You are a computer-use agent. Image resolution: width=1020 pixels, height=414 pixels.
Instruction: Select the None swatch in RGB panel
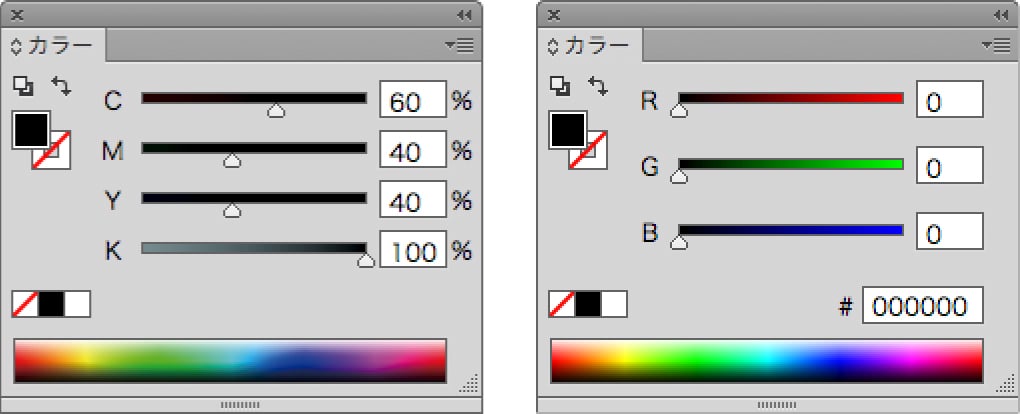tap(562, 304)
